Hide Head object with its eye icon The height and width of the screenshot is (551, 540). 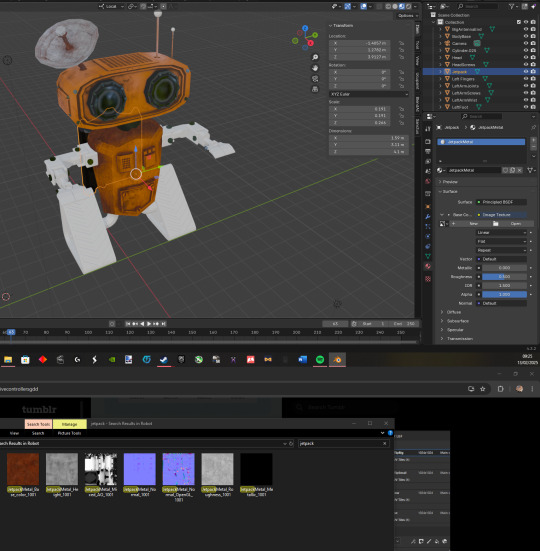coord(526,57)
